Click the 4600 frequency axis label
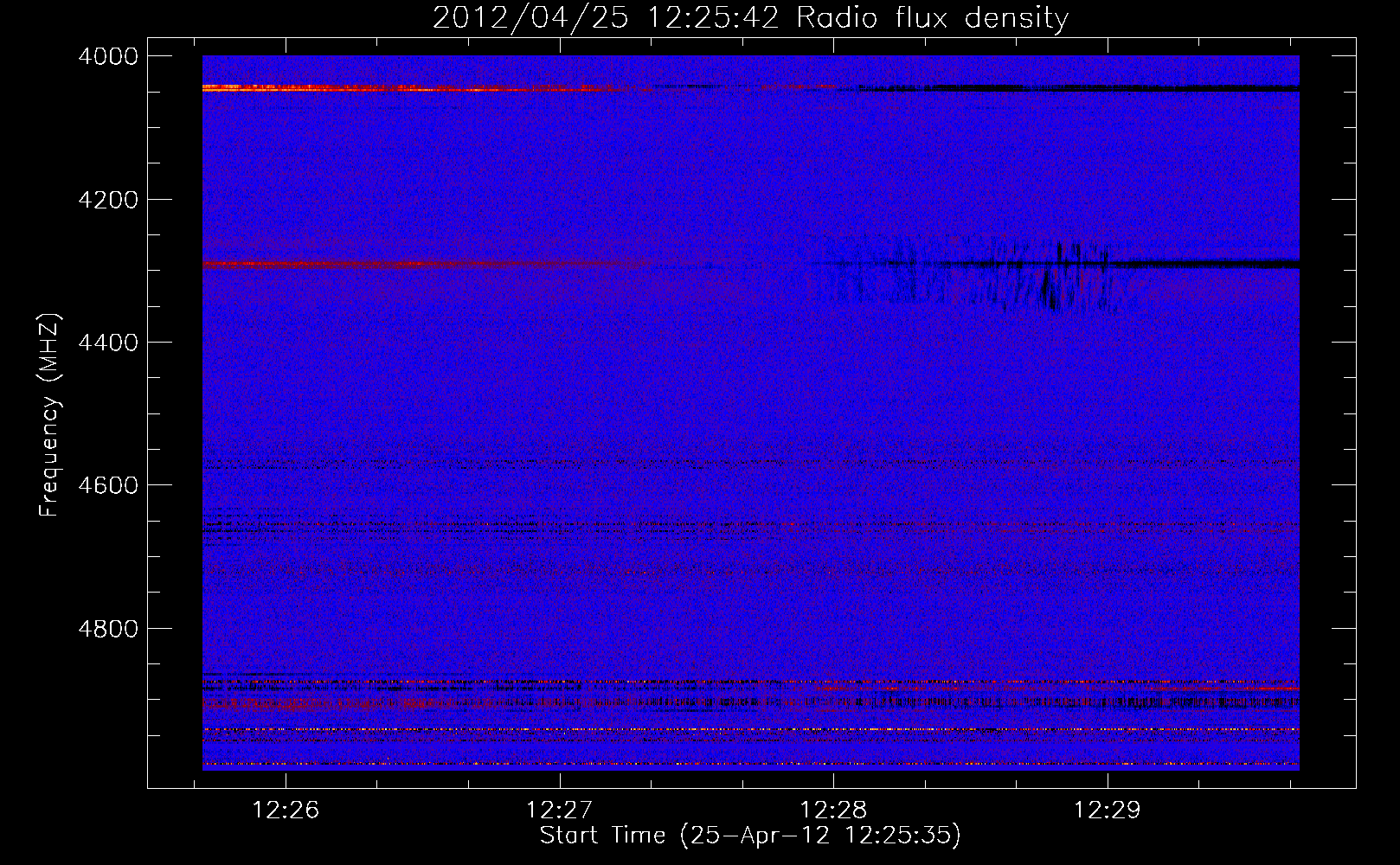Viewport: 1400px width, 865px height. pos(108,485)
